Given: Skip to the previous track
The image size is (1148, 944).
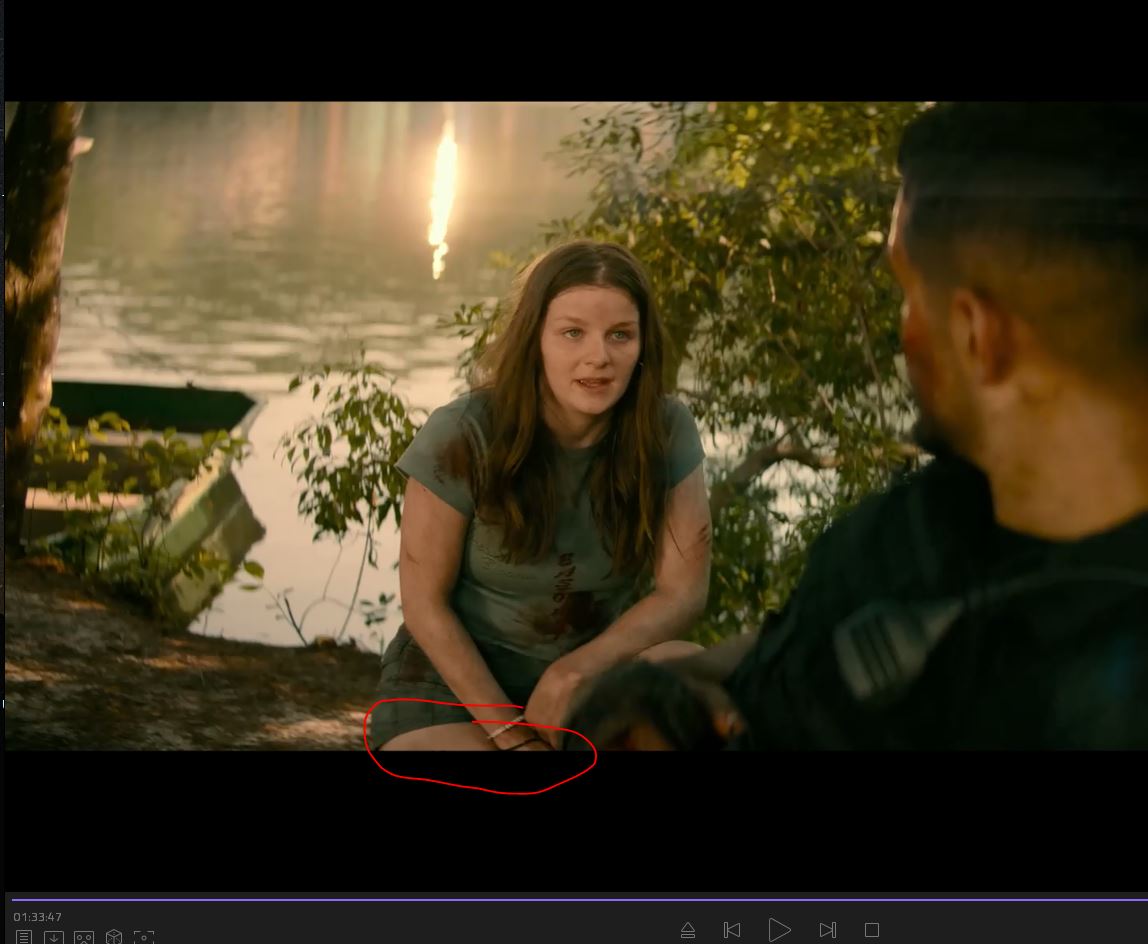Looking at the screenshot, I should (732, 930).
